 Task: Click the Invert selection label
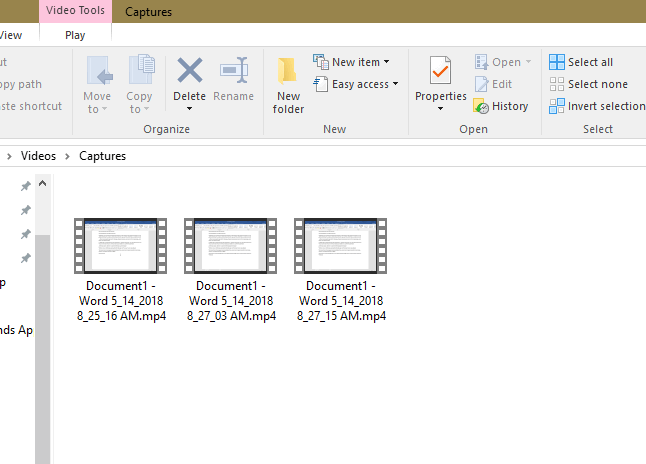606,106
